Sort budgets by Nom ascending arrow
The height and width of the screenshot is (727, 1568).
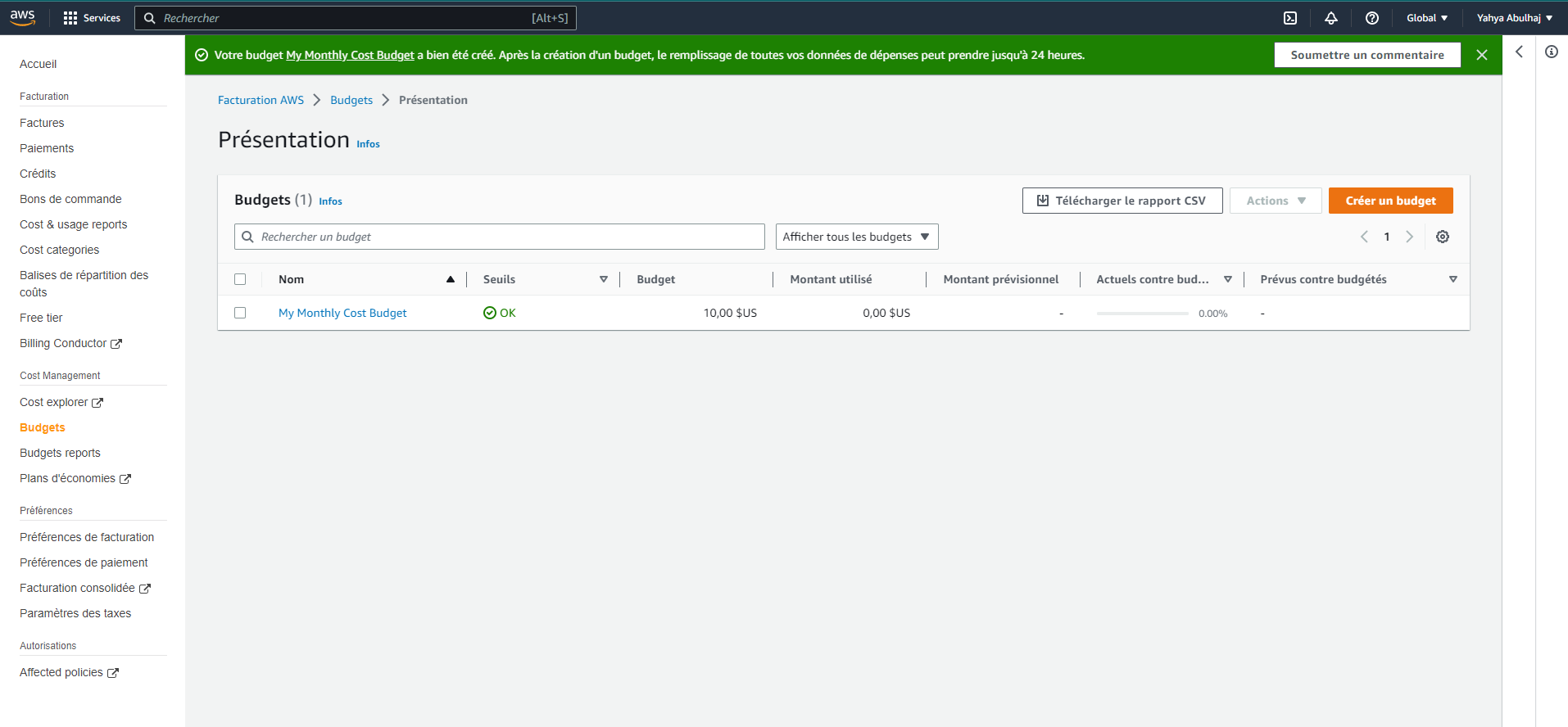[451, 279]
